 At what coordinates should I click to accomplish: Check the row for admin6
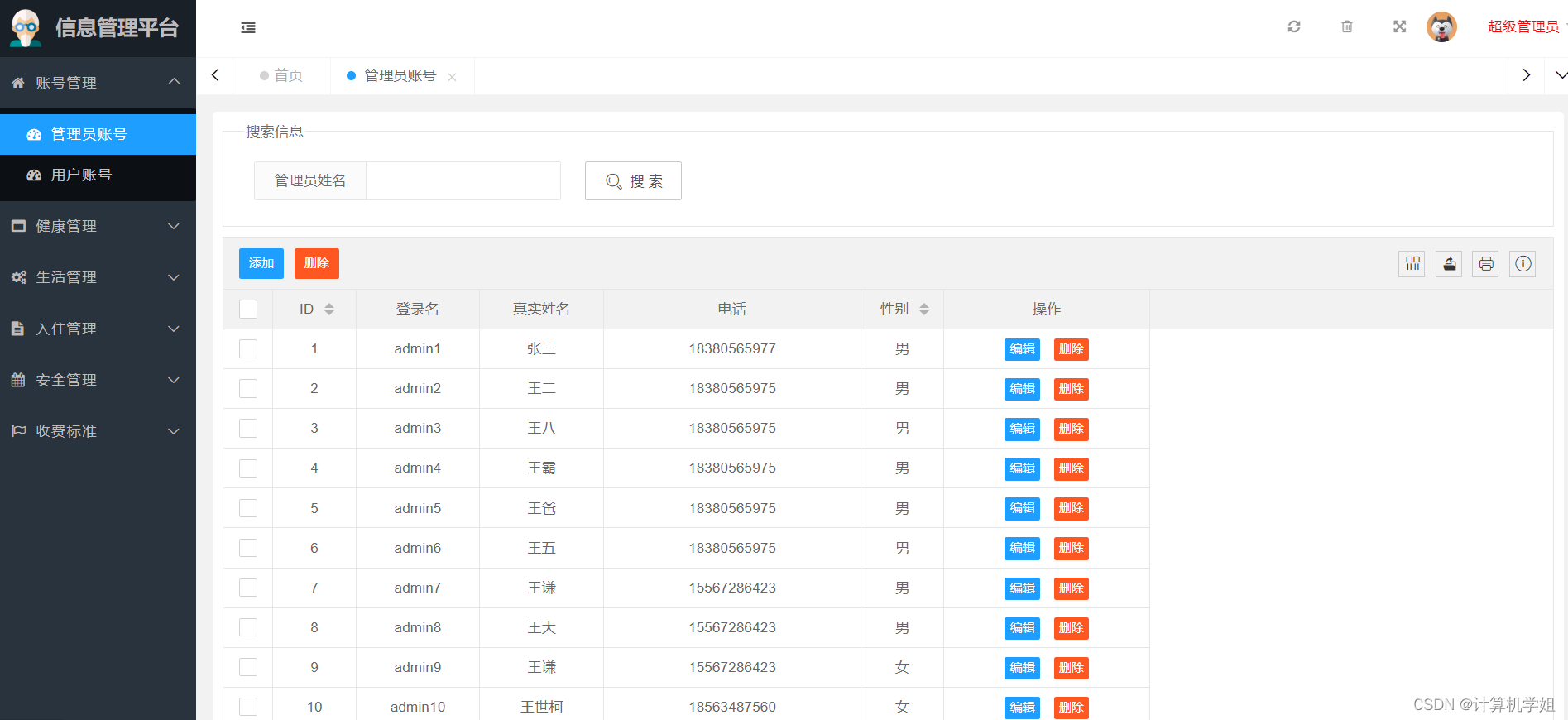click(248, 548)
